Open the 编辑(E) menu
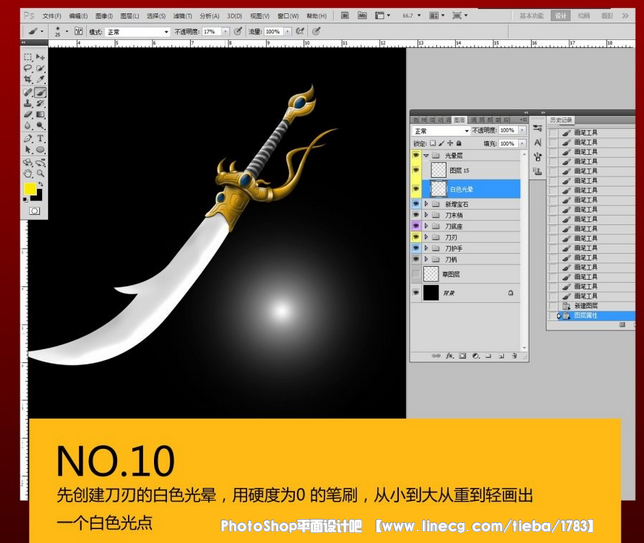The image size is (644, 543). point(78,16)
